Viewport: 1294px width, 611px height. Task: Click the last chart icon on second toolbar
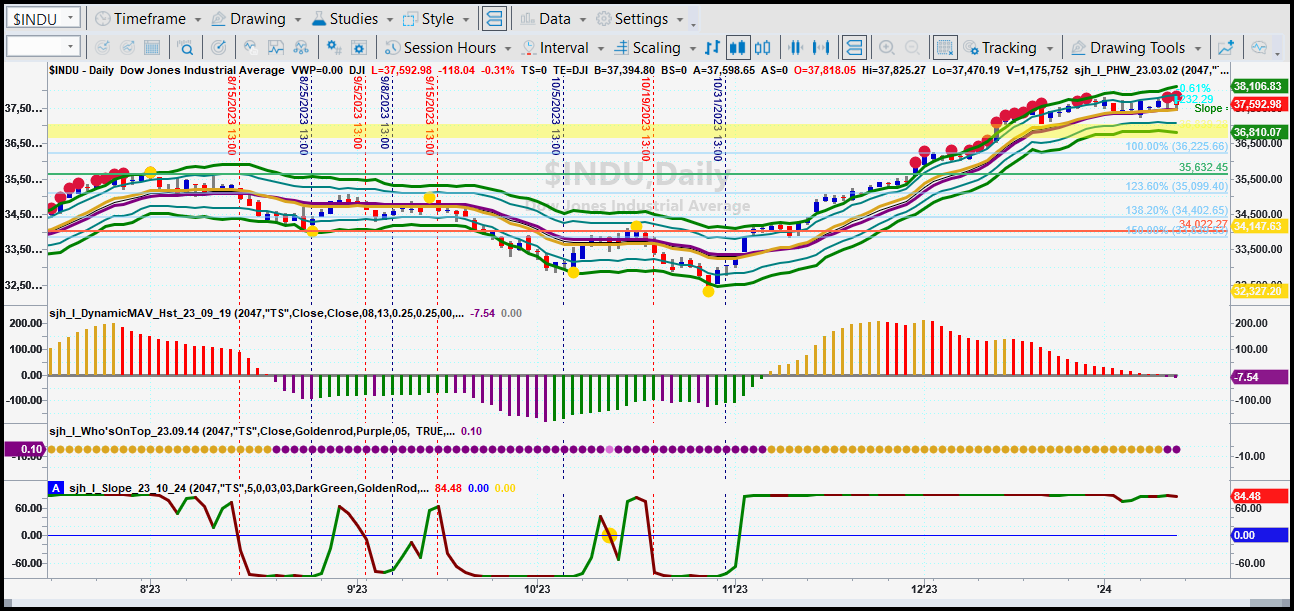click(x=1258, y=47)
